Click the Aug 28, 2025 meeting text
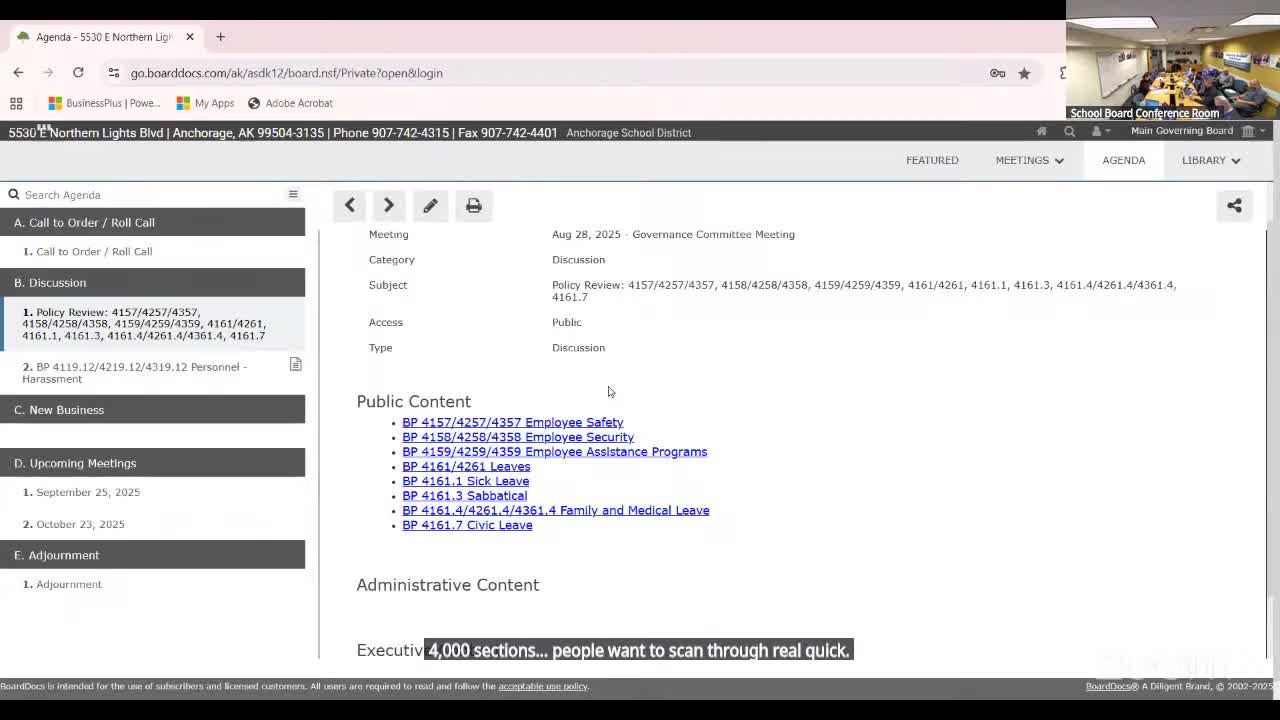 tap(673, 235)
